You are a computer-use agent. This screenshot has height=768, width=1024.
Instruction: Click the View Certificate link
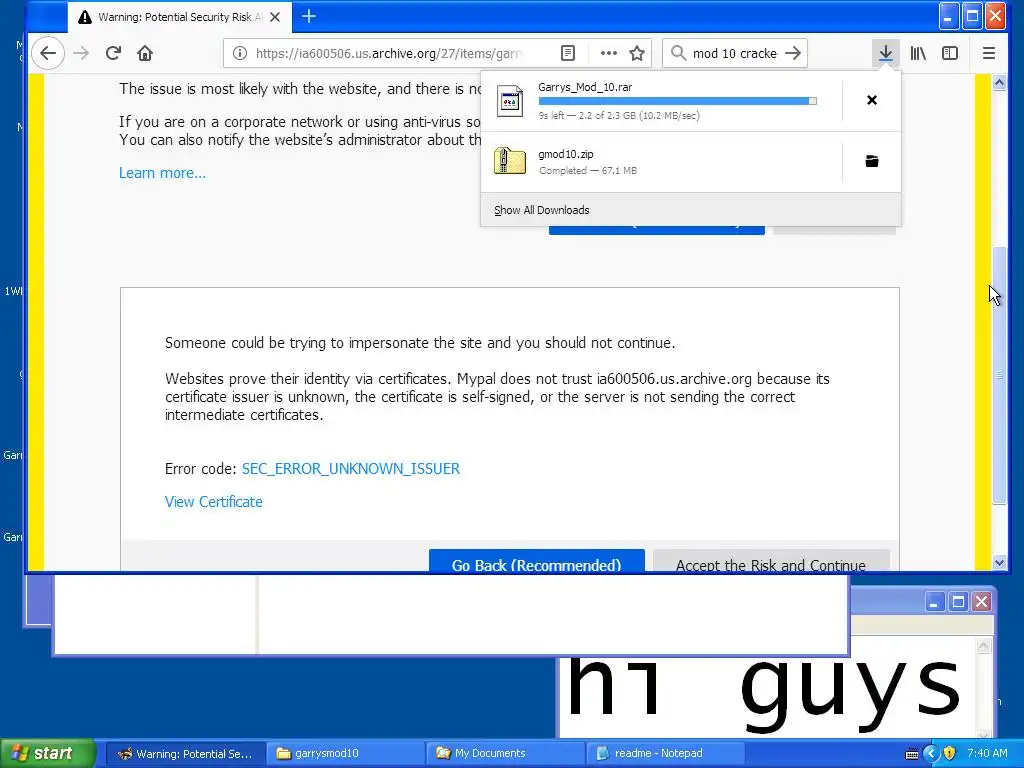214,502
